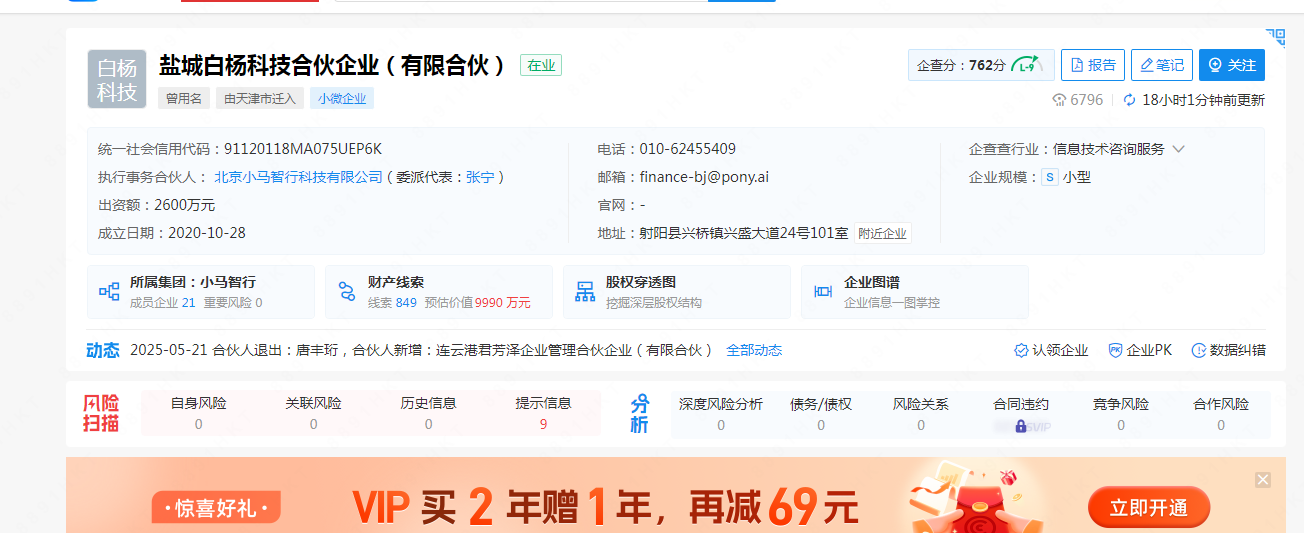The height and width of the screenshot is (533, 1304).
Task: Click the 股权穿透图 structure icon
Action: 585,292
